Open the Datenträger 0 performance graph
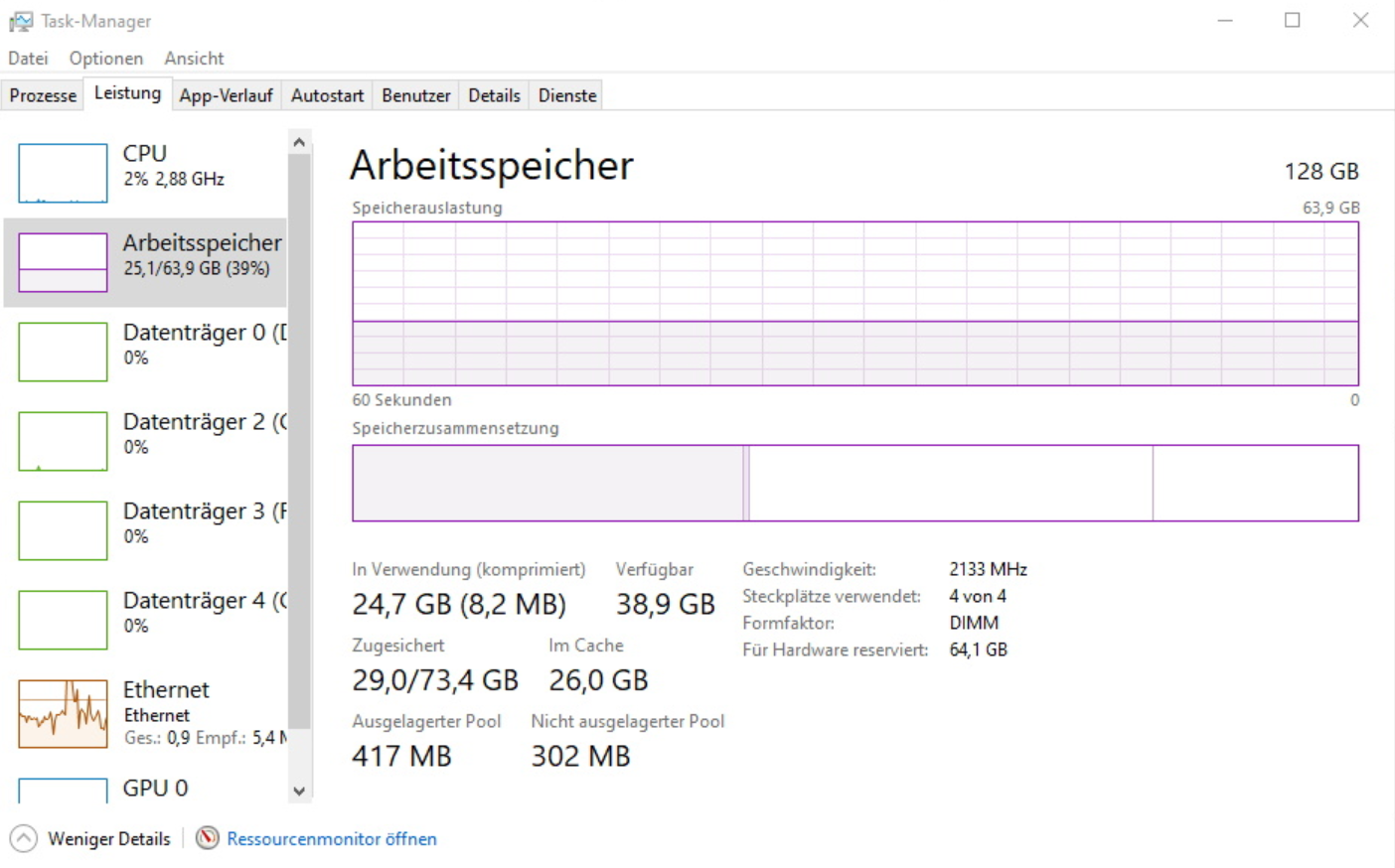Screen dimensions: 1395x868 pos(63,352)
